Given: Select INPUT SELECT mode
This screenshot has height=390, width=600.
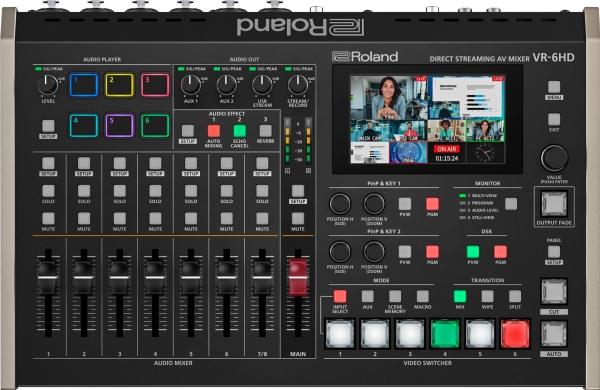Looking at the screenshot, I should 340,296.
